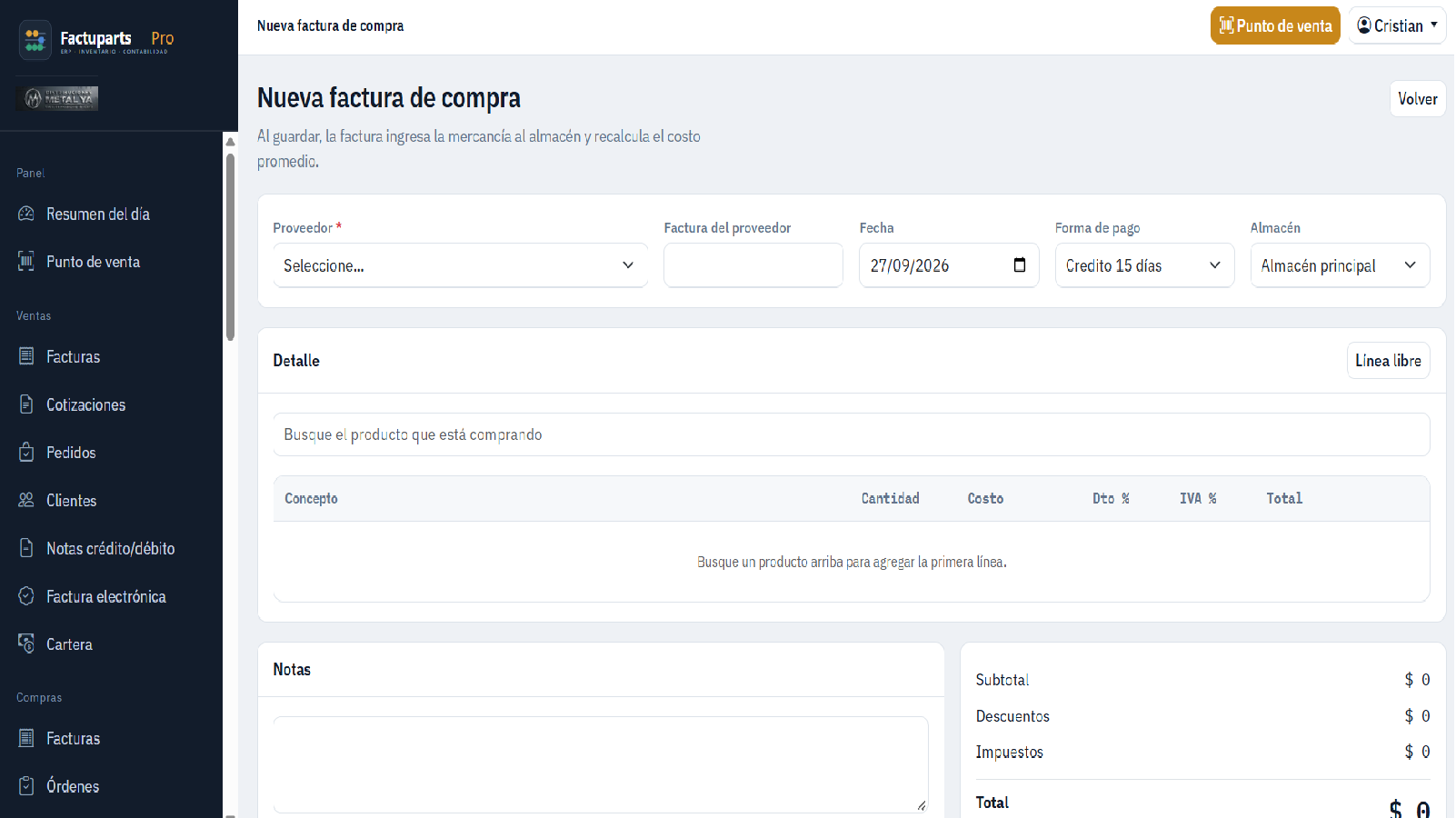
Task: Open the calendar picker in Fecha field
Action: [x=1020, y=265]
